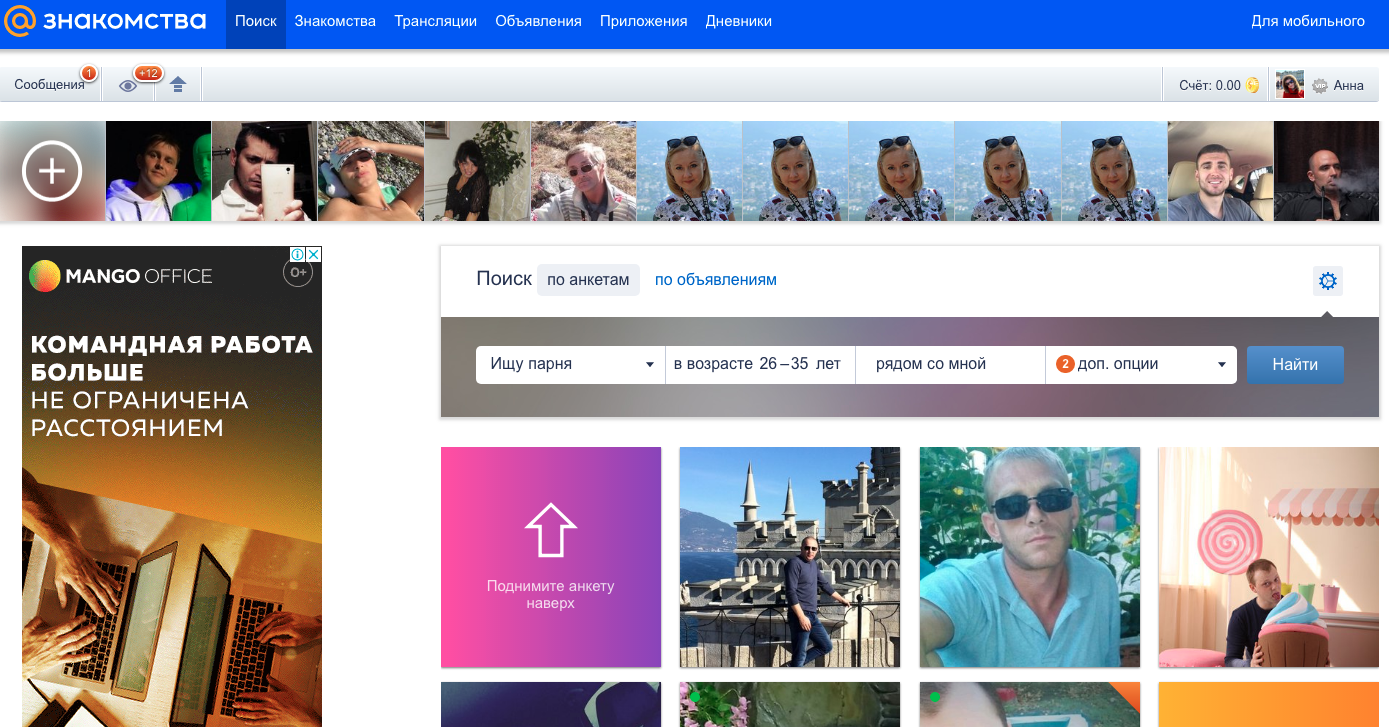Open the Знакомства logo home link

tap(105, 21)
